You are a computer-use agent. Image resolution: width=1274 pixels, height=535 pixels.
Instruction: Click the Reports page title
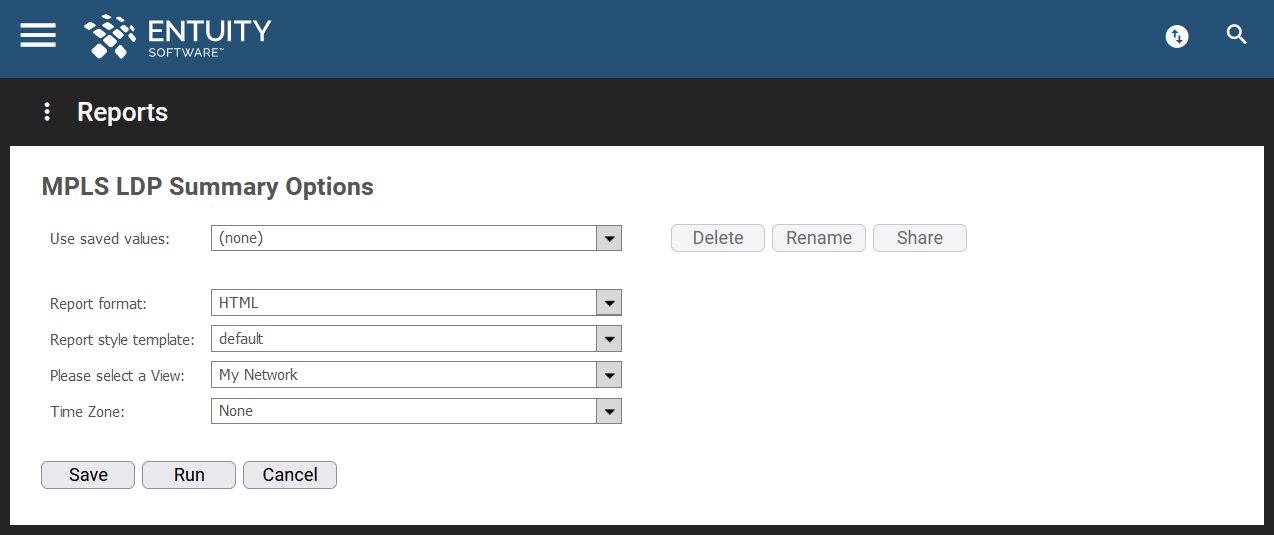[x=122, y=112]
